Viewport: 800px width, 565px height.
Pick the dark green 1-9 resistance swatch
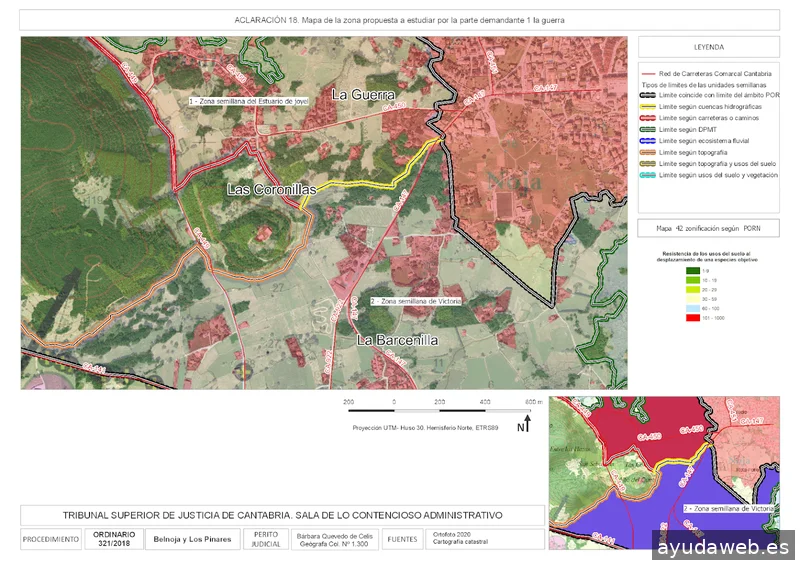692,271
